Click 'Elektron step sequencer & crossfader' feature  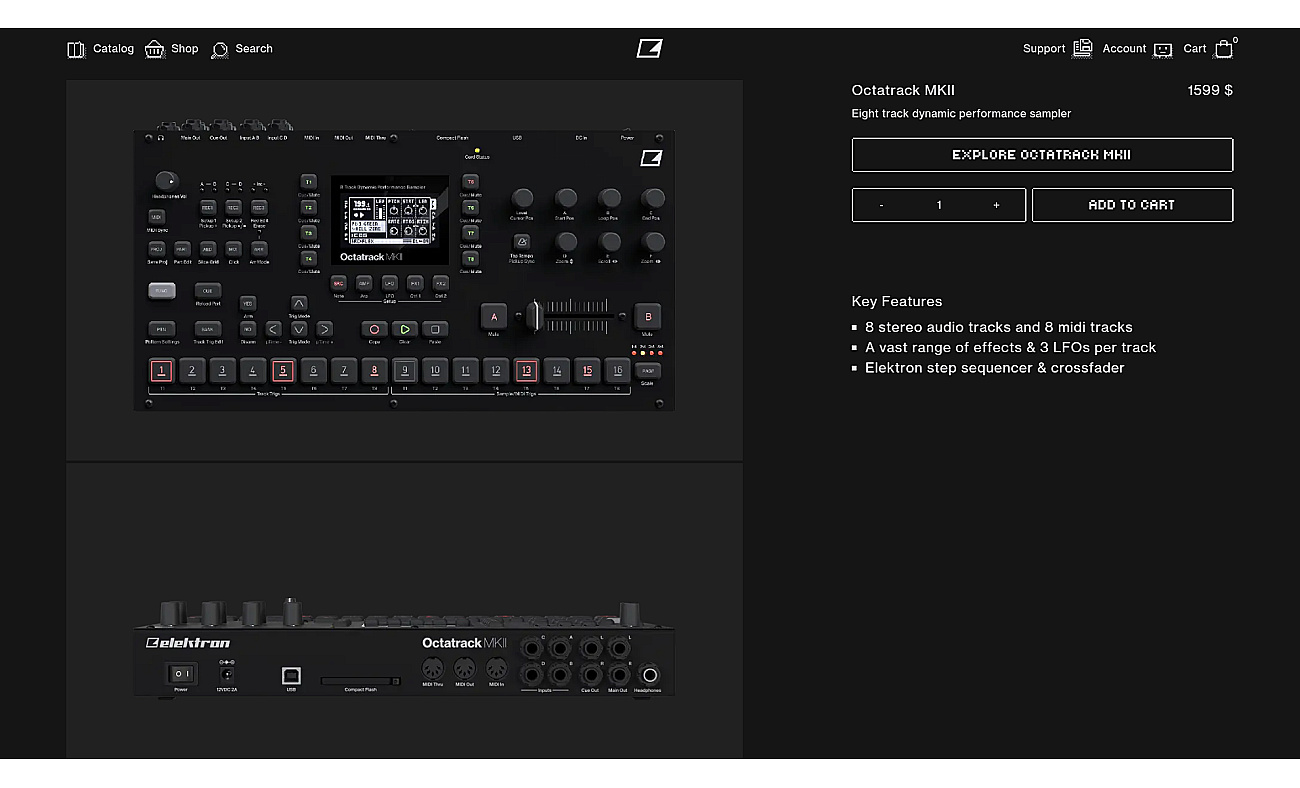pyautogui.click(x=995, y=368)
